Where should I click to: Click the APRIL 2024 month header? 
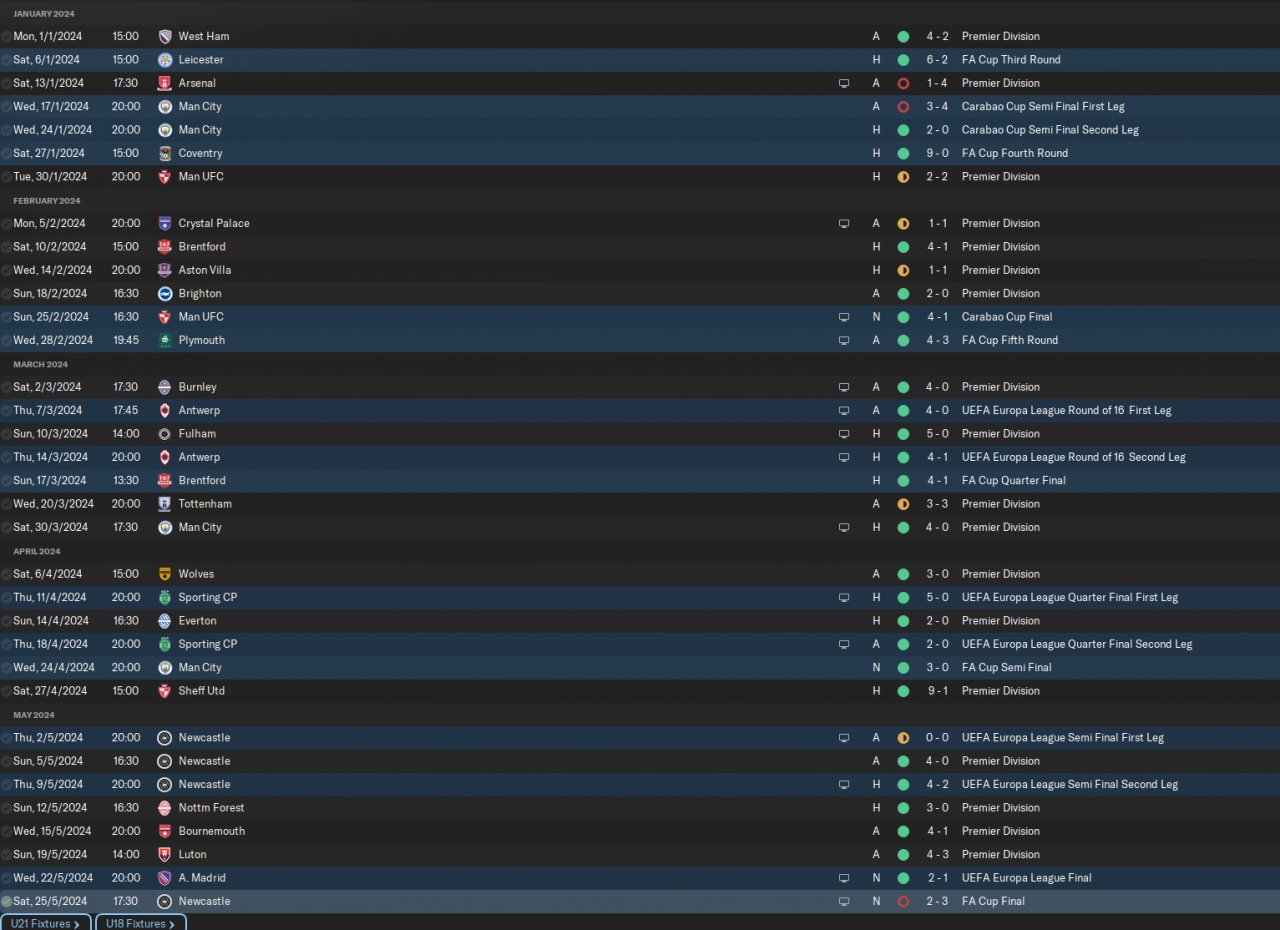coord(37,551)
